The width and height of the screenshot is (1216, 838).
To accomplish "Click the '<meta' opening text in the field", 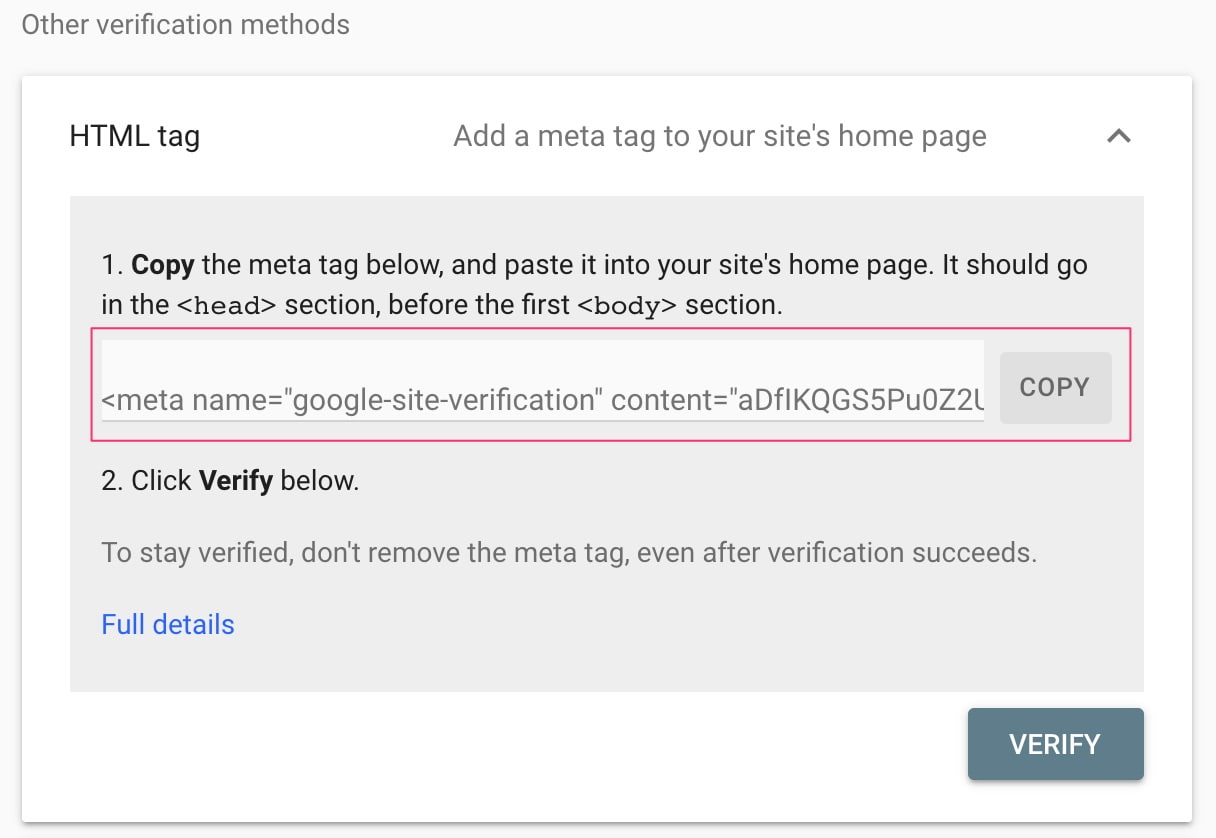I will click(x=143, y=401).
